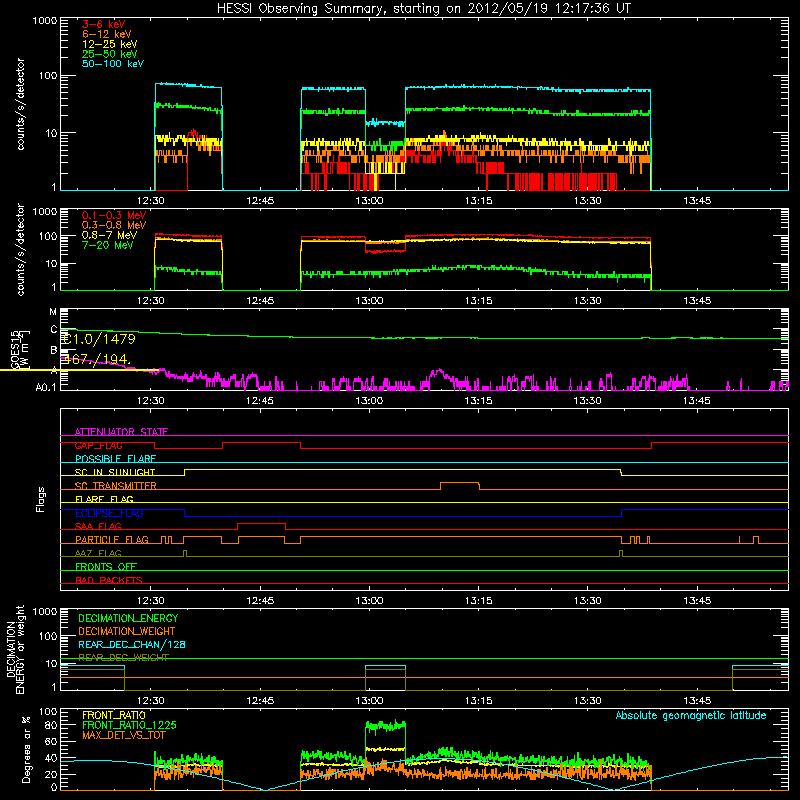Viewport: 800px width, 800px height.
Task: Click the REAR_DEC_CHAN/128 legend label
Action: [132, 645]
